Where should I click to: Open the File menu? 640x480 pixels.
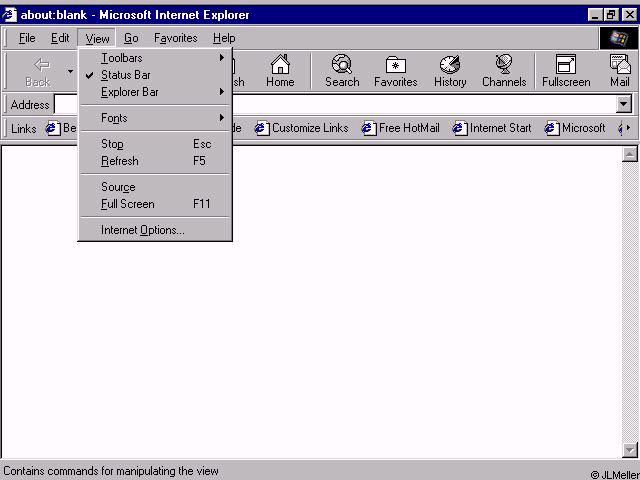[x=27, y=38]
